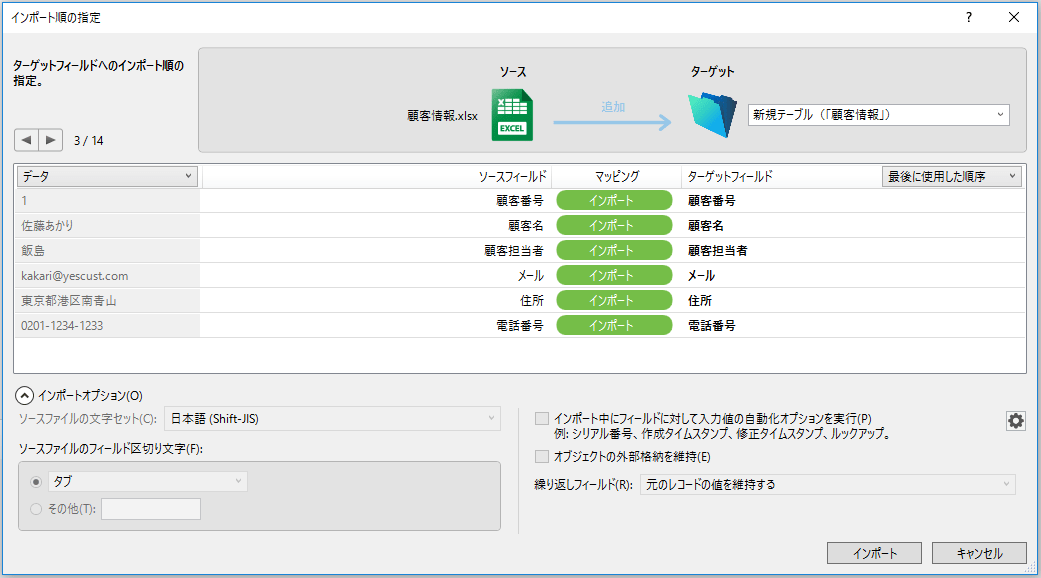
Task: Click the source file name 顧客情報.xlsx
Action: pyautogui.click(x=442, y=115)
